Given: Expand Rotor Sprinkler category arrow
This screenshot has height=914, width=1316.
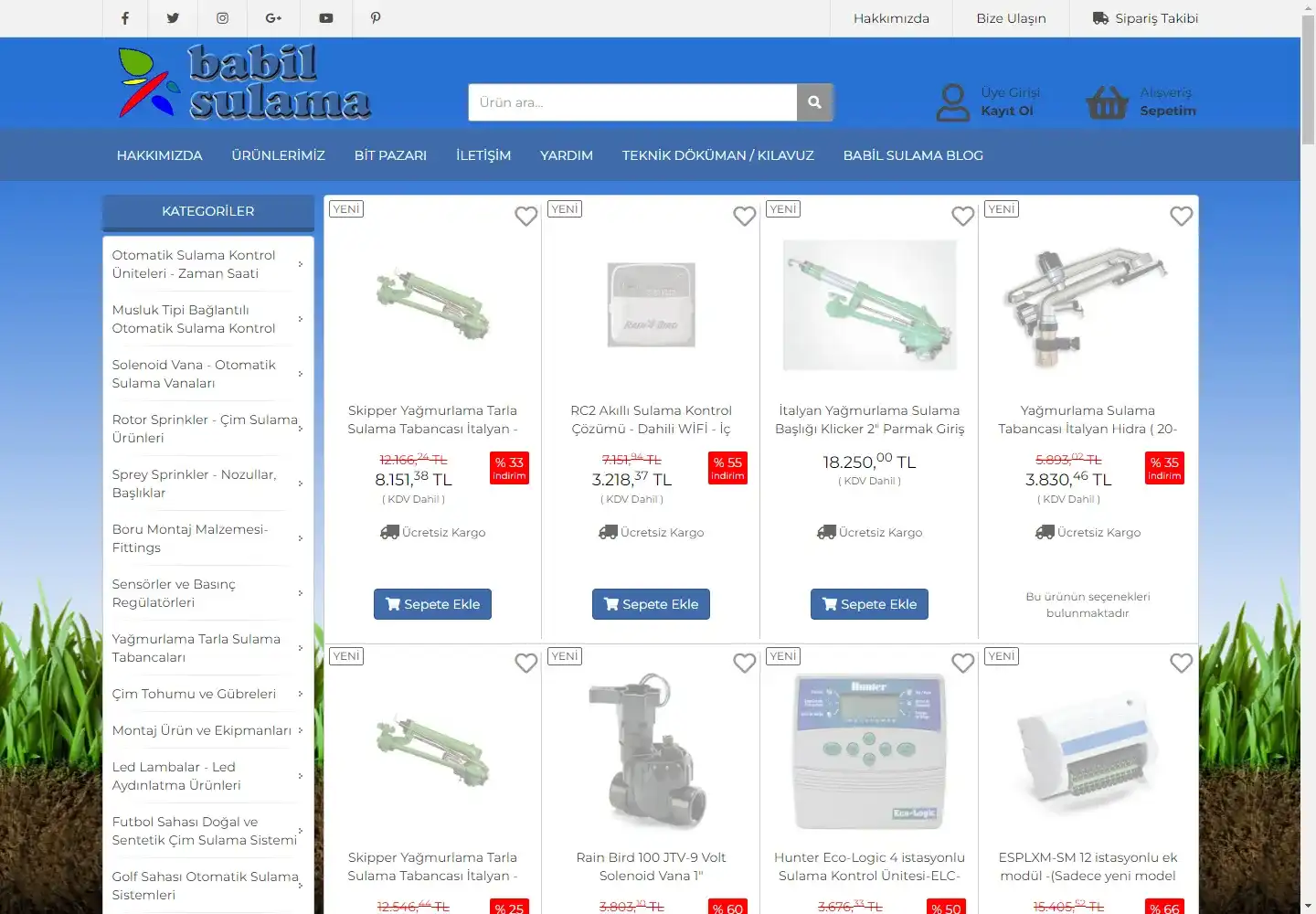Looking at the screenshot, I should [301, 429].
